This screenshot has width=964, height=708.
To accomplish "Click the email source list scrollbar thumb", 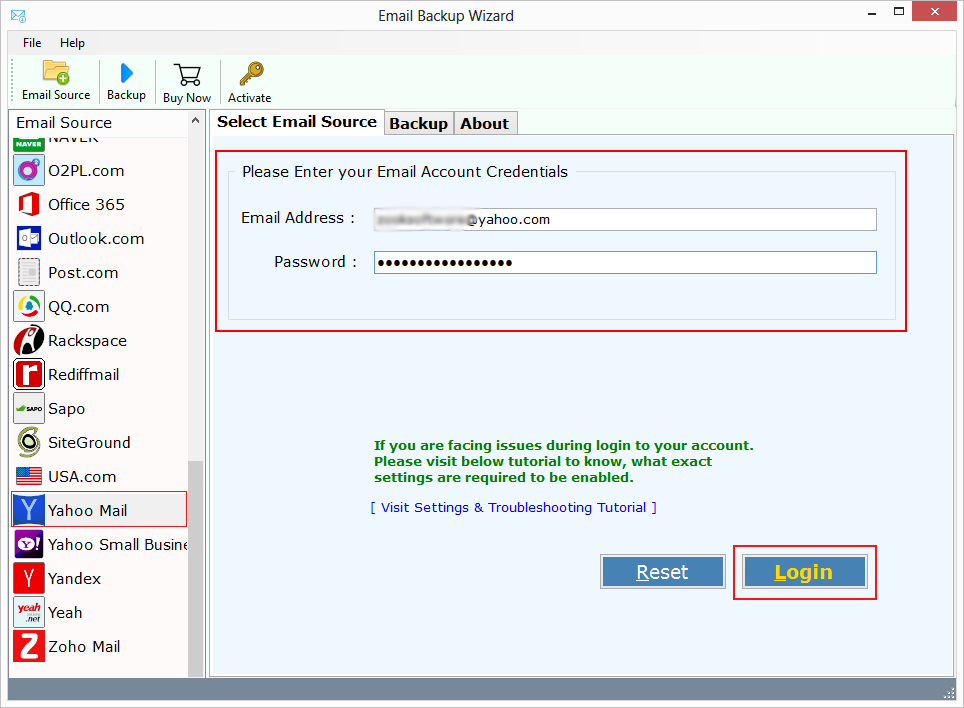I will (x=196, y=568).
